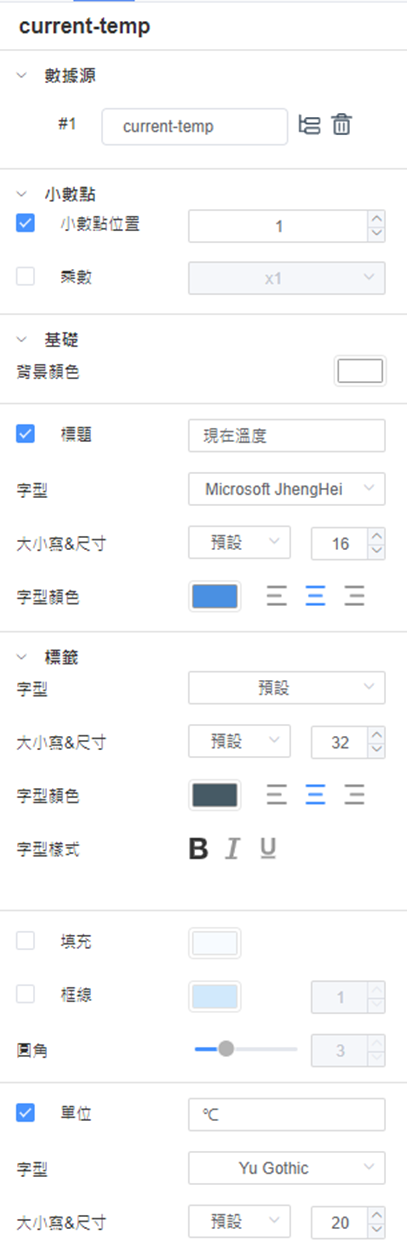The height and width of the screenshot is (1250, 407).
Task: Open the Yu Gothic font dropdown
Action: pos(287,1167)
